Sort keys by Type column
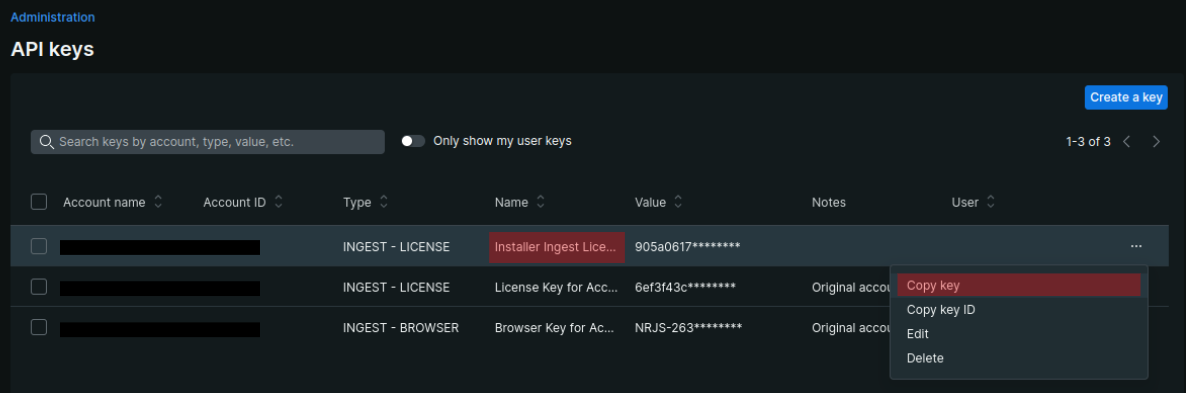The height and width of the screenshot is (393, 1186). click(x=383, y=203)
